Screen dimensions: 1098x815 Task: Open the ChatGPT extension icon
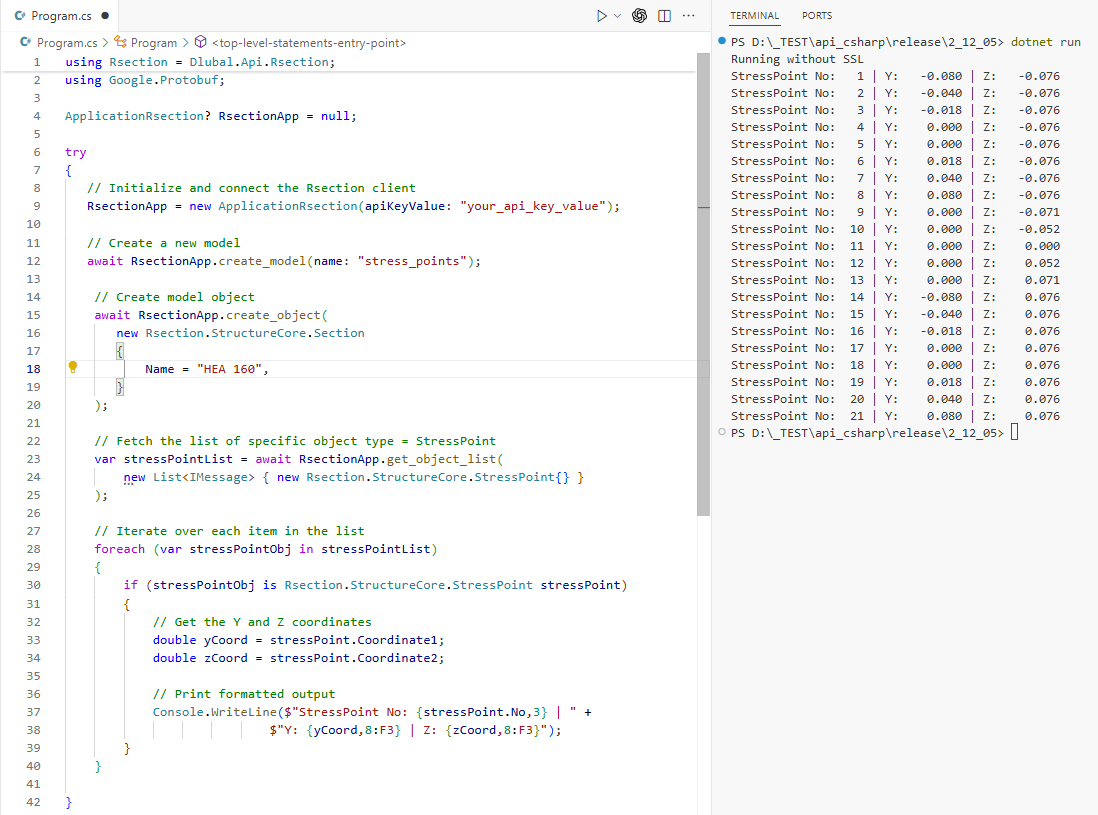[x=640, y=16]
